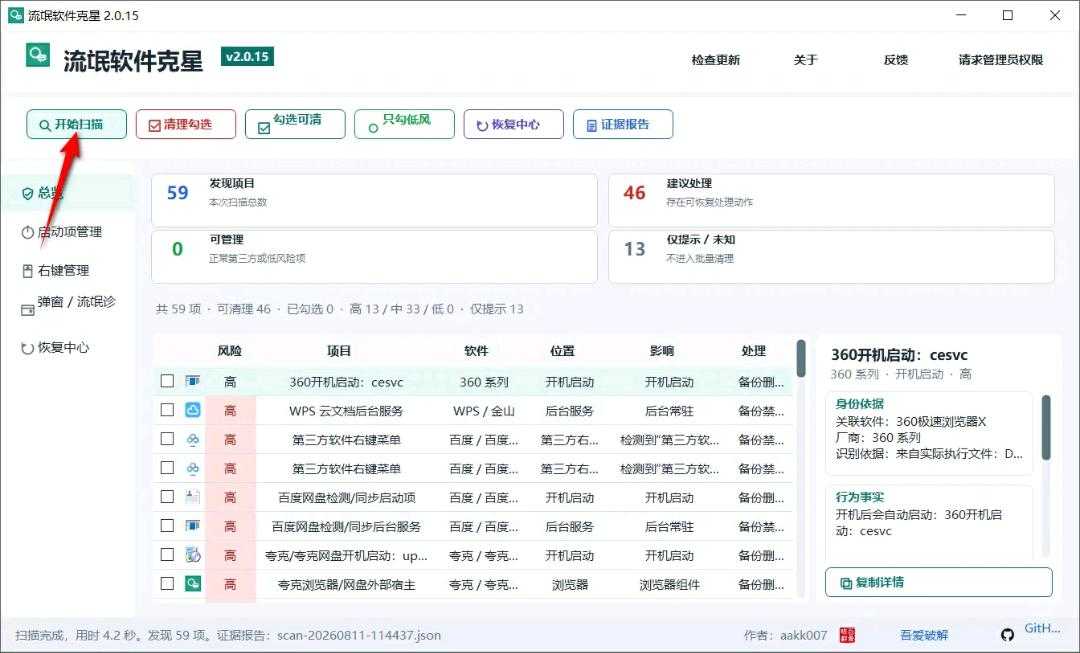Click 复制详情 to copy details

pos(939,583)
